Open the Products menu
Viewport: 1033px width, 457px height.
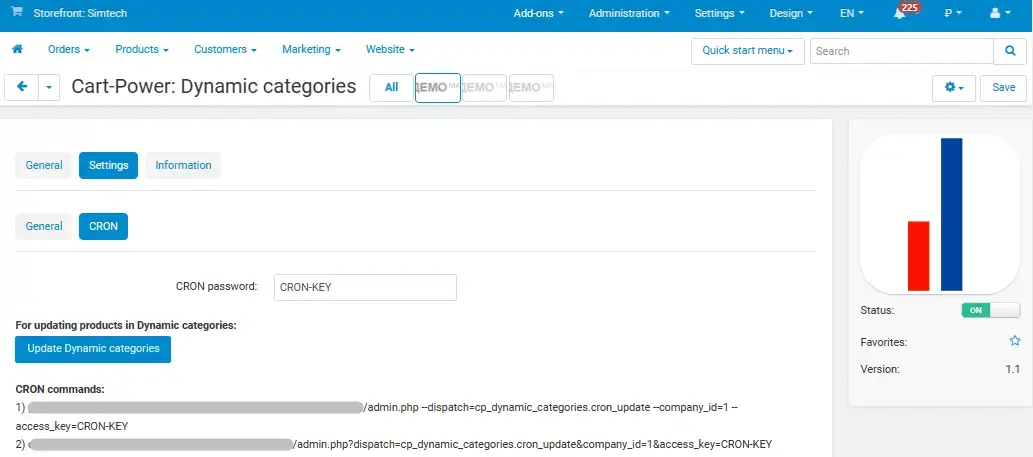point(141,49)
